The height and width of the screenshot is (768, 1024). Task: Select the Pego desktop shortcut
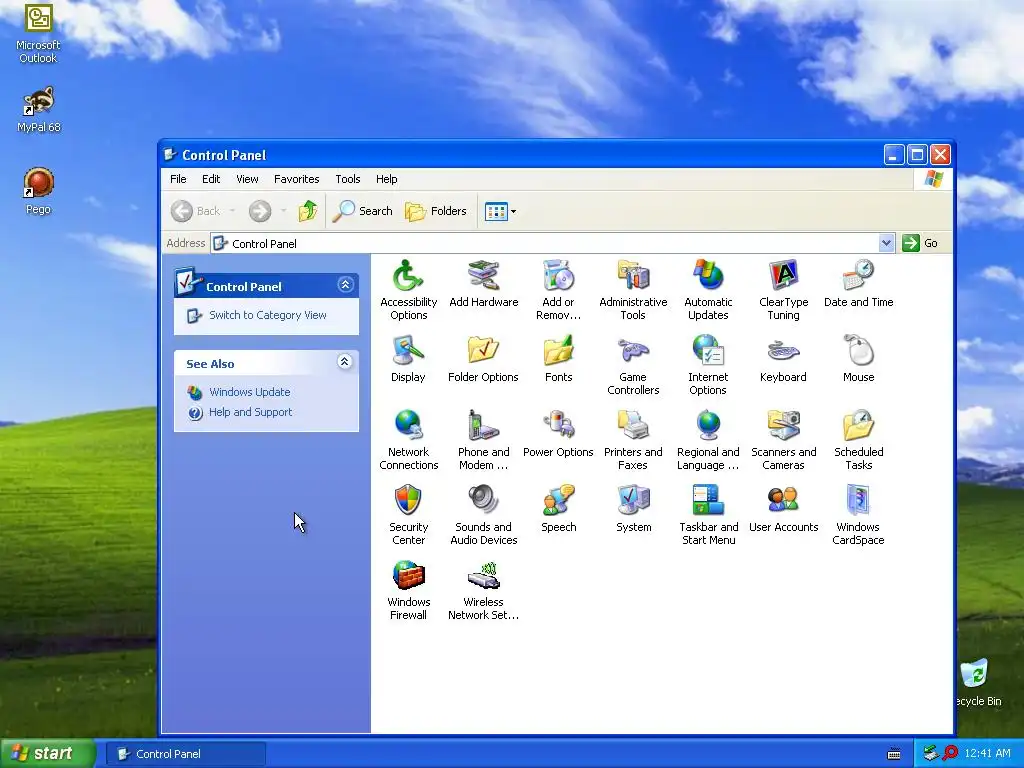point(38,191)
